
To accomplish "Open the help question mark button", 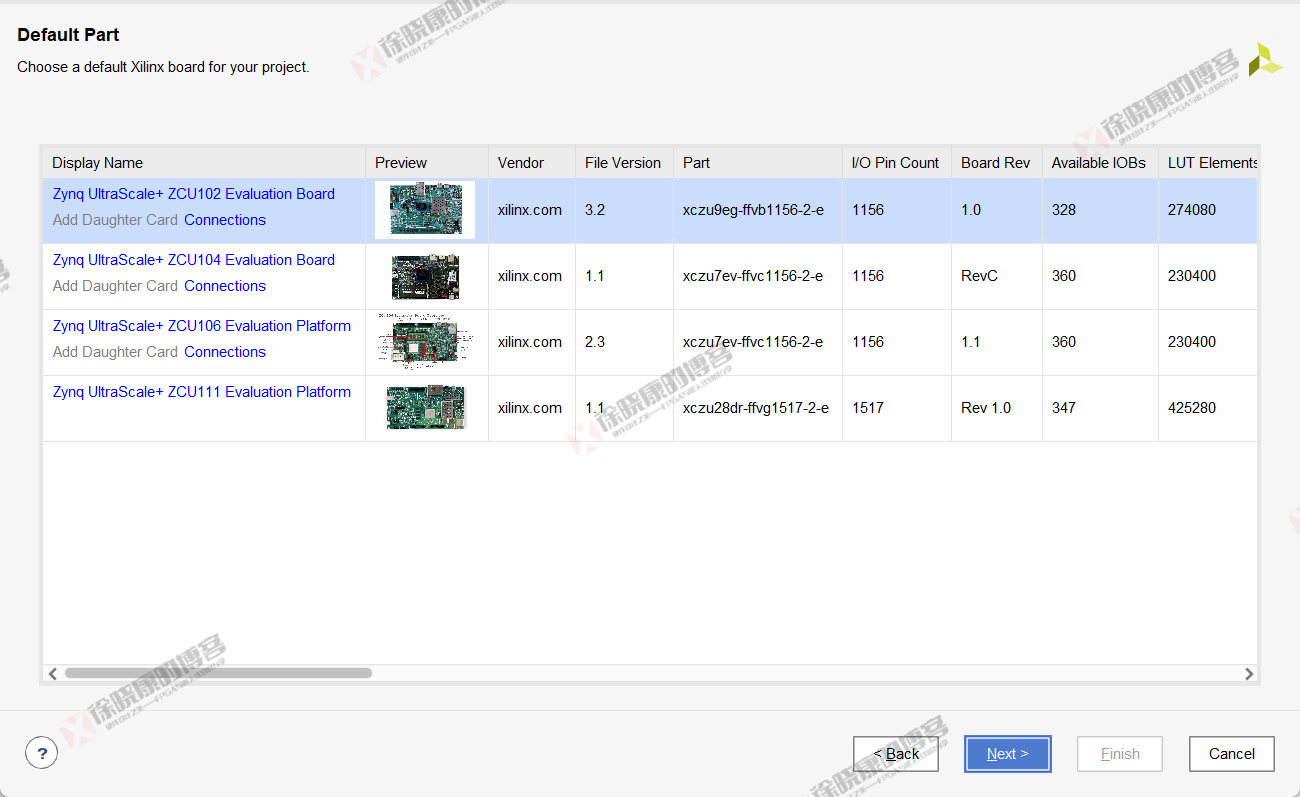I will tap(41, 754).
